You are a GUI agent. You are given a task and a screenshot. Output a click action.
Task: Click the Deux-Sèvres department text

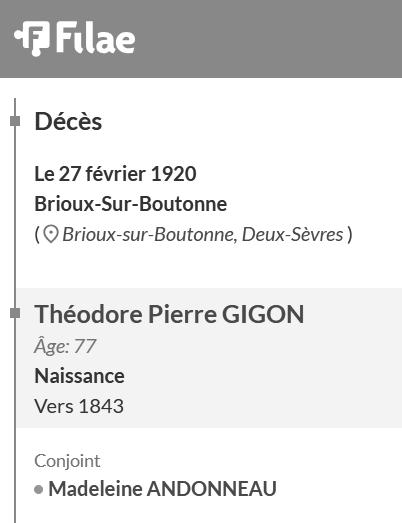(x=292, y=234)
